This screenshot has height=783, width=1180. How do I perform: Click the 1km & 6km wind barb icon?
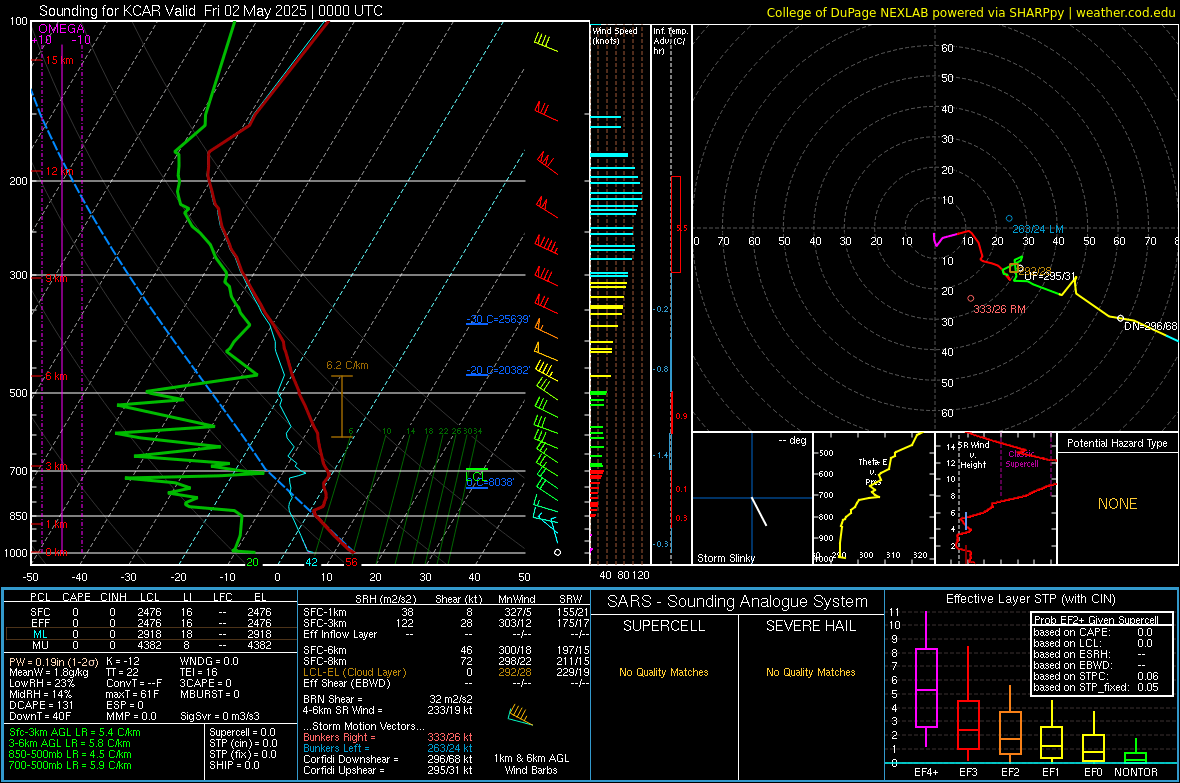click(x=520, y=714)
